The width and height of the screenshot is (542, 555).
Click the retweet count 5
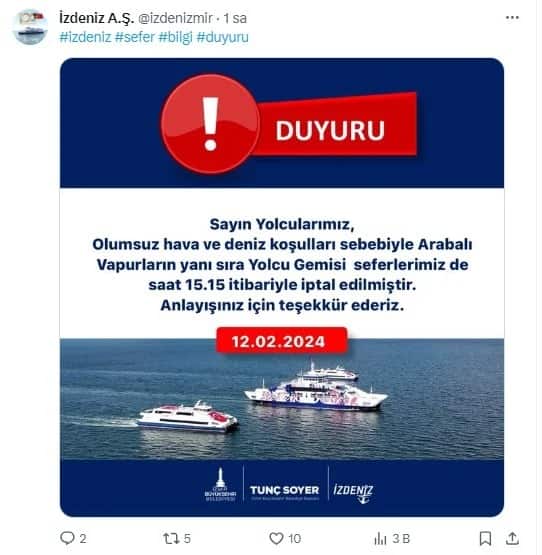point(187,539)
